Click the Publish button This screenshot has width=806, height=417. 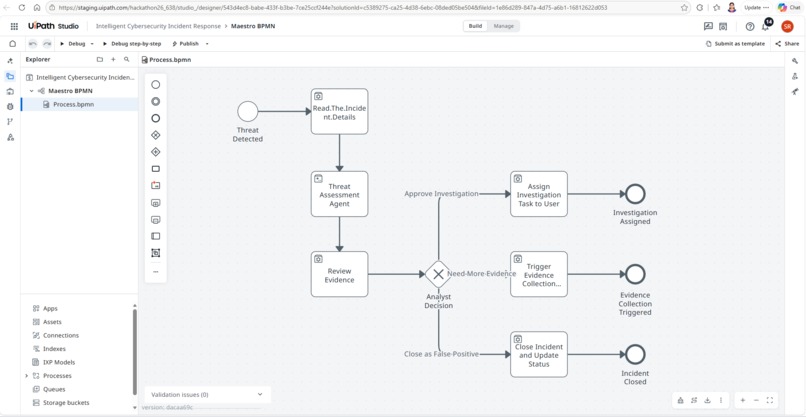click(x=186, y=44)
